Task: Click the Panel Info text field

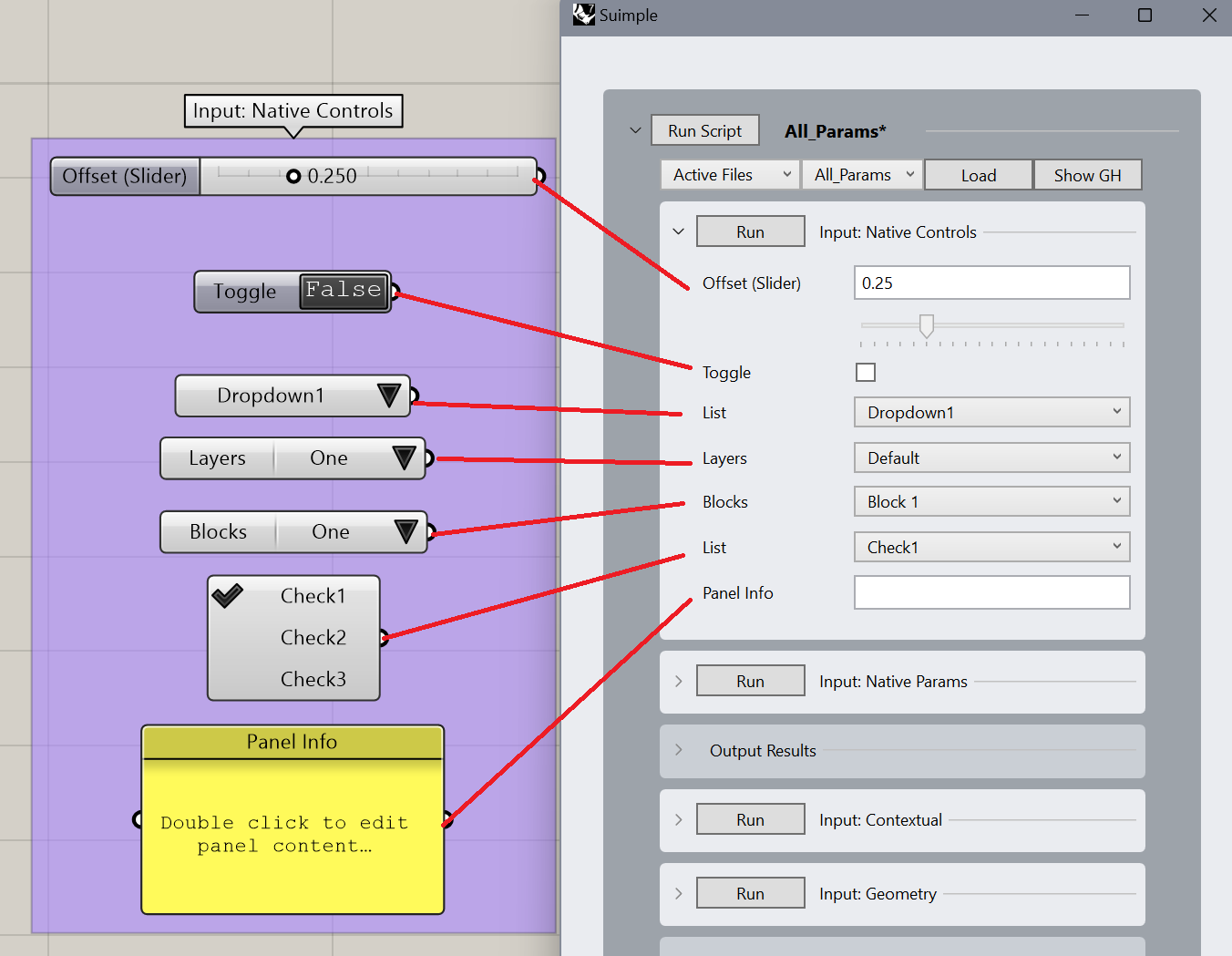Action: point(991,592)
